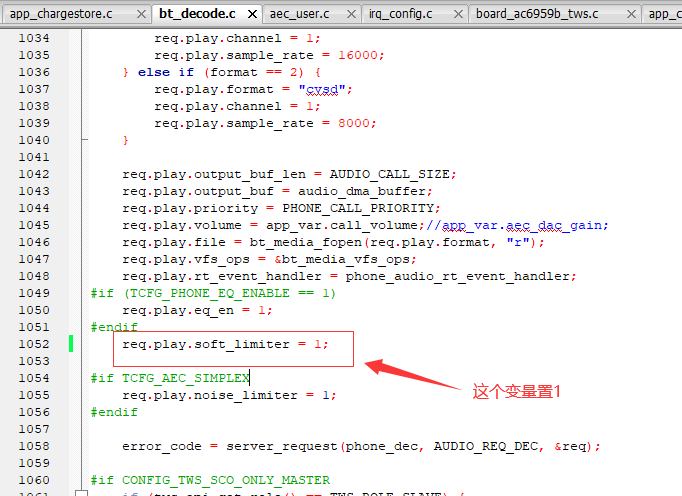Screen dimensions: 682x496
Task: Click the commented app_var.aec_dac_gain text
Action: [525, 225]
